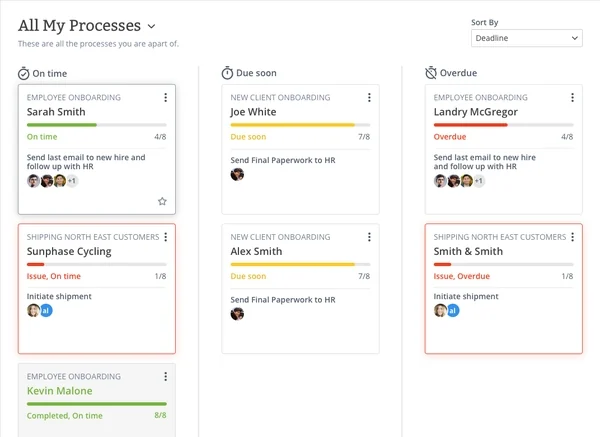Open the Sarah Smith card's three-dot menu
Screen dimensions: 600x437
point(165,98)
